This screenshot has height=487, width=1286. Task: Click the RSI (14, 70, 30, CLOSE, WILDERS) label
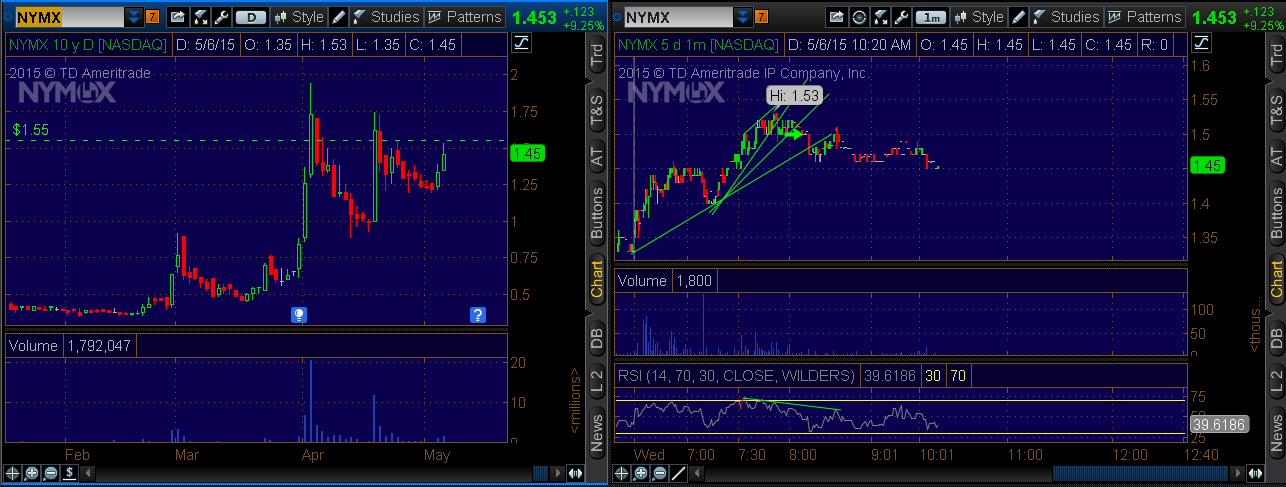(x=736, y=375)
